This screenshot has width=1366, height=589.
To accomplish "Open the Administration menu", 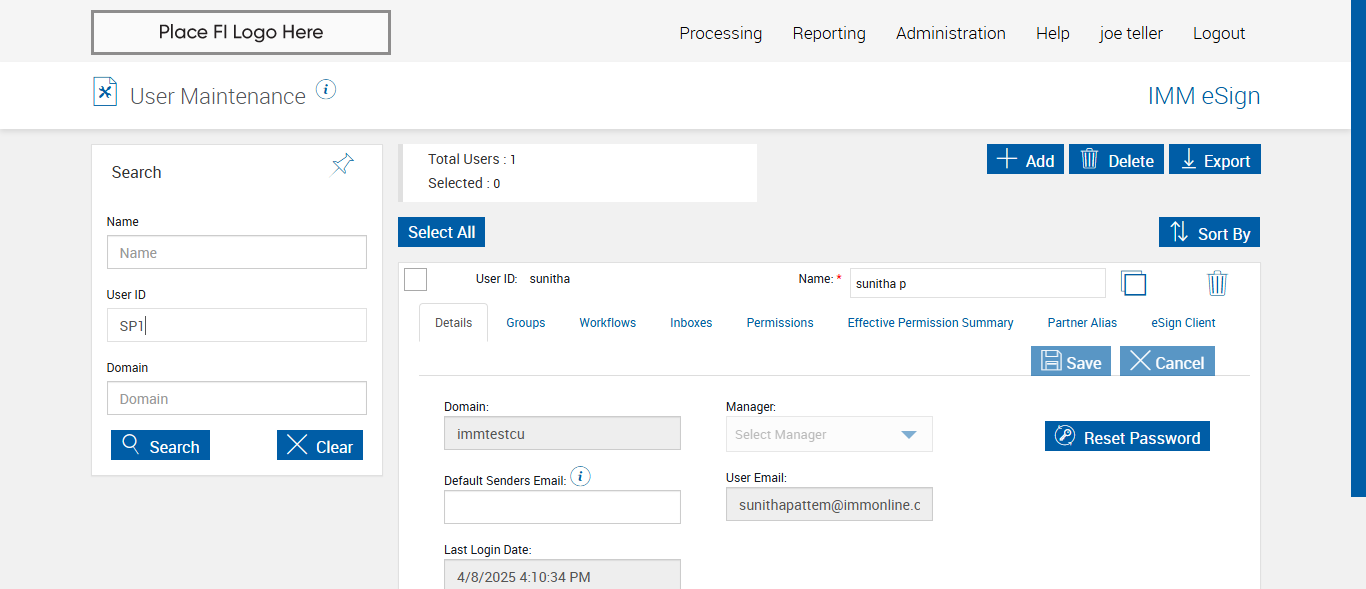I will tap(950, 33).
